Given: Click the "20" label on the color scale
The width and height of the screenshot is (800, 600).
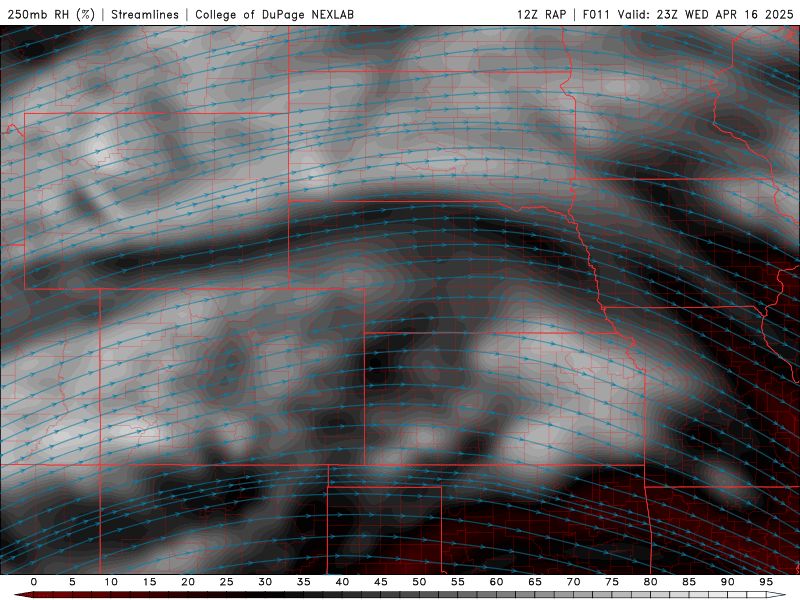Looking at the screenshot, I should (188, 582).
